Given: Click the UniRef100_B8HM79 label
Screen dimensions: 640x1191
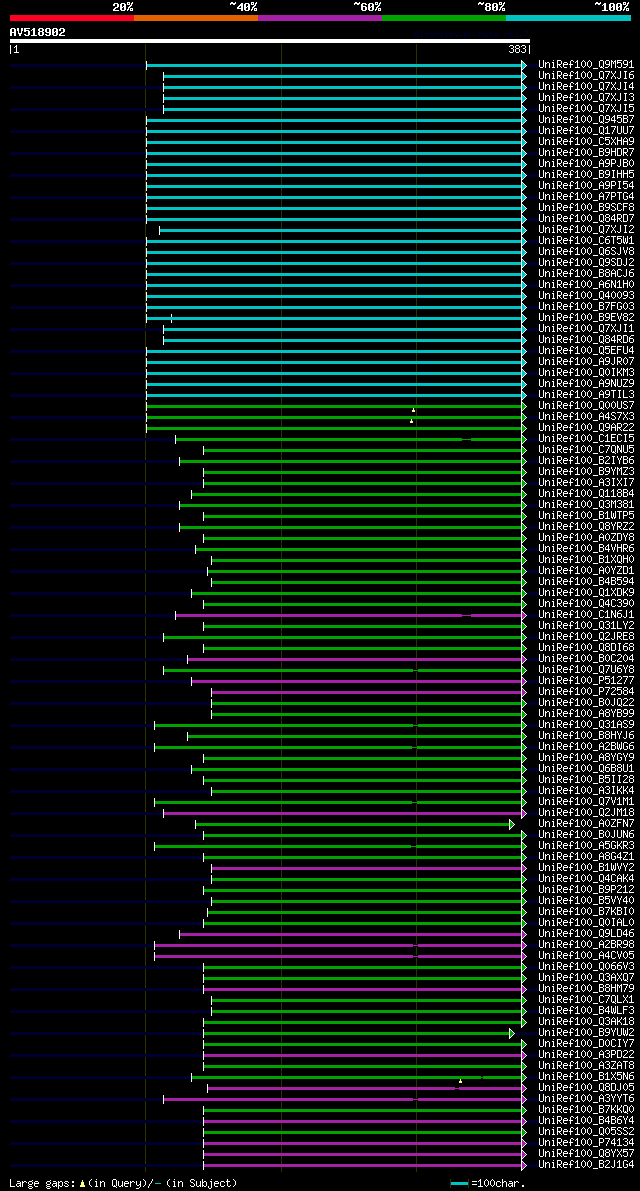Looking at the screenshot, I should coord(585,989).
